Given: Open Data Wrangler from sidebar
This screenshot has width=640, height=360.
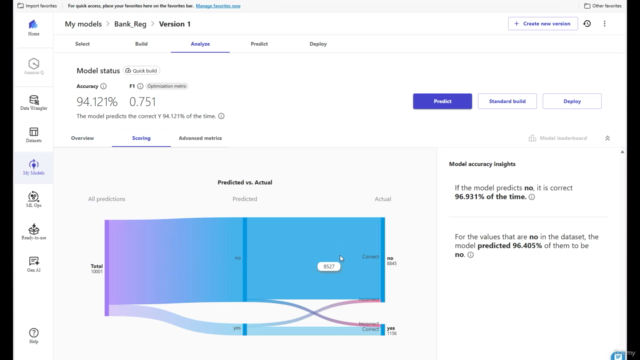Looking at the screenshot, I should [x=33, y=102].
